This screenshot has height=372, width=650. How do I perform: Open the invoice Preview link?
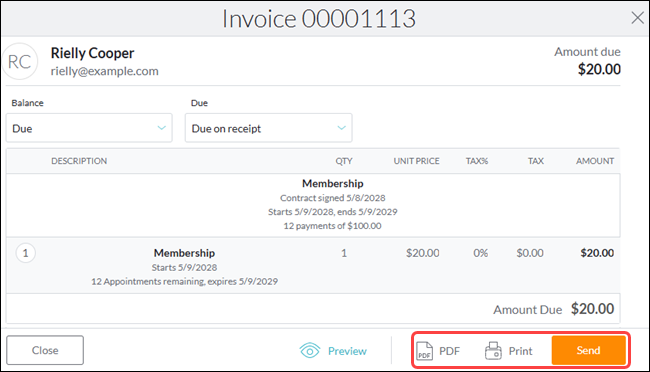point(347,351)
